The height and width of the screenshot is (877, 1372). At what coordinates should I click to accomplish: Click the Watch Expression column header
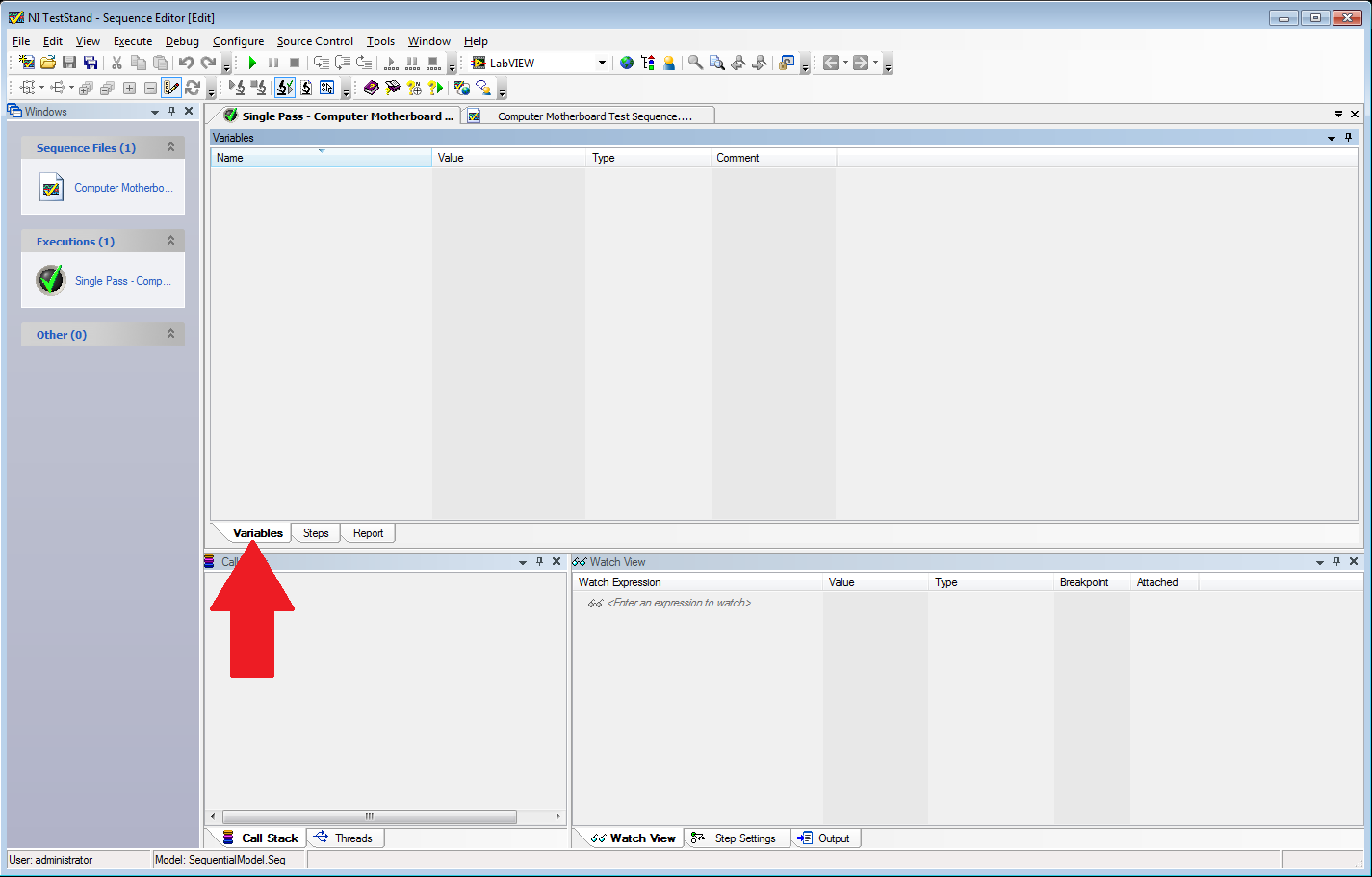tap(697, 582)
